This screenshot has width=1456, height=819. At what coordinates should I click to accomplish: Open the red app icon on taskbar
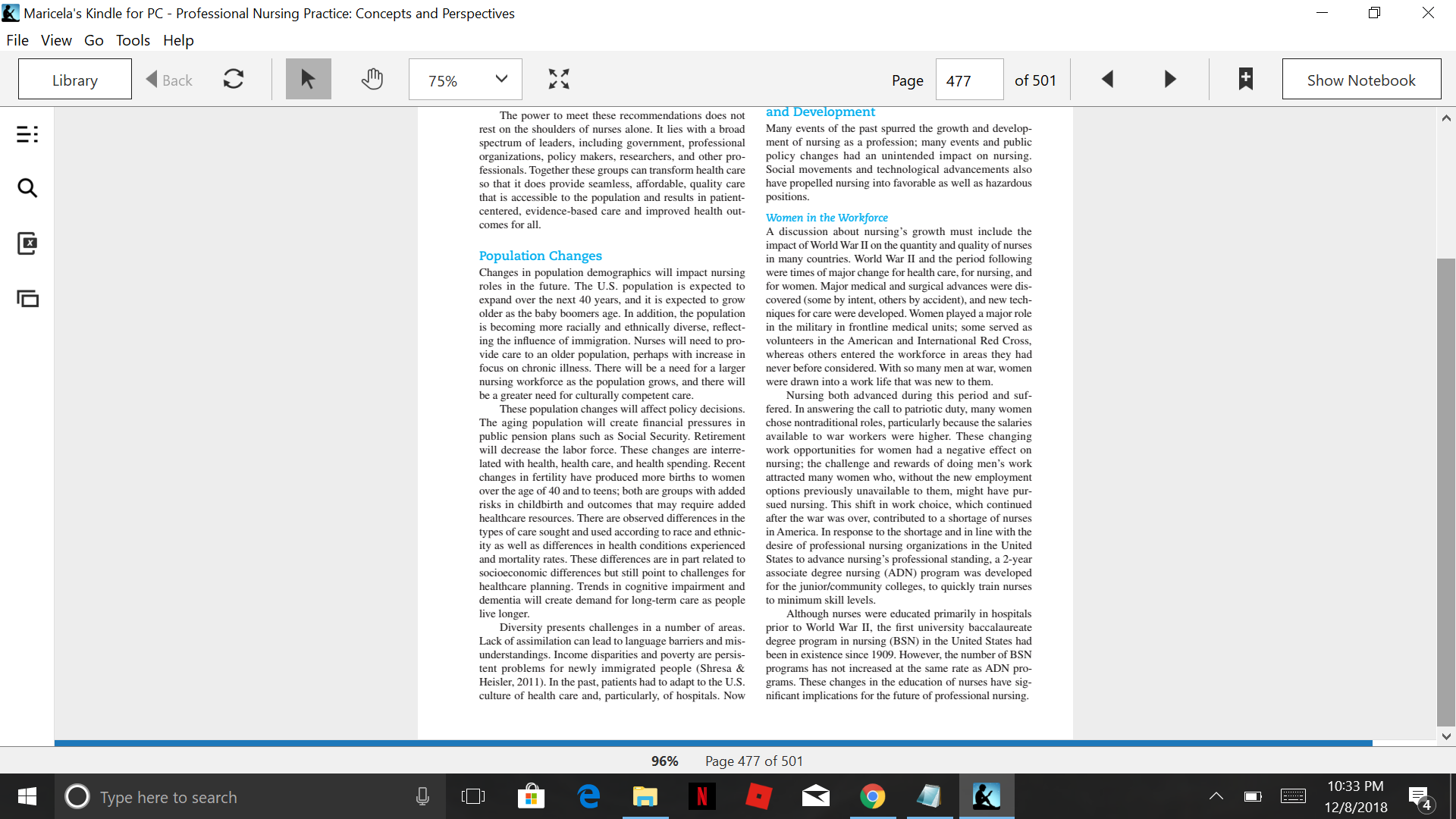759,796
